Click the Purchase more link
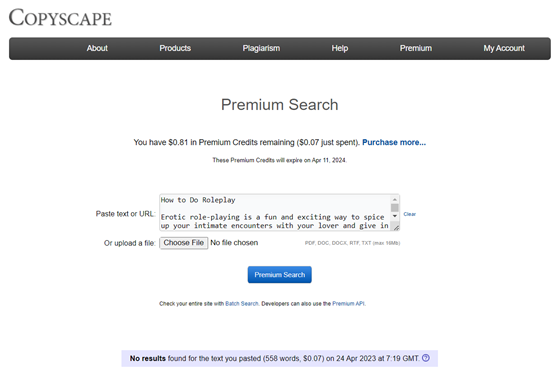The width and height of the screenshot is (554, 379). click(394, 142)
